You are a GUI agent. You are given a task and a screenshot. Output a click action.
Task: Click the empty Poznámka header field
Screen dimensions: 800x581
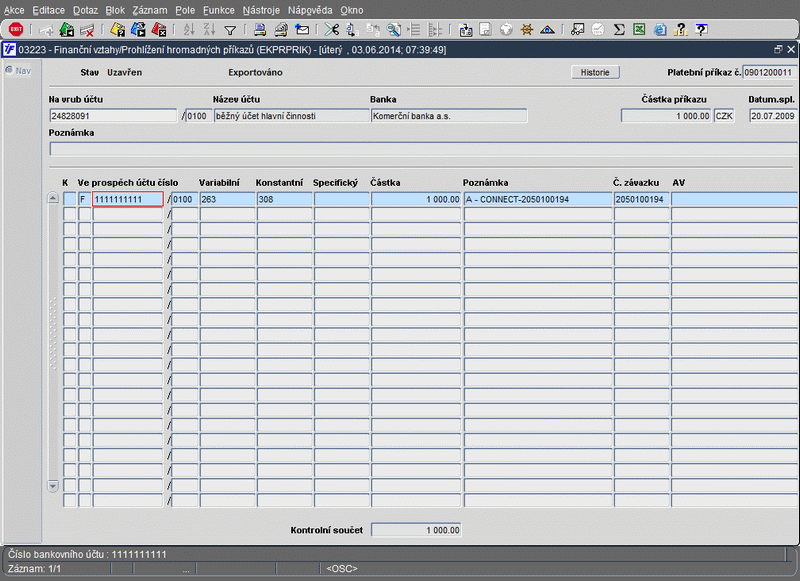click(424, 149)
